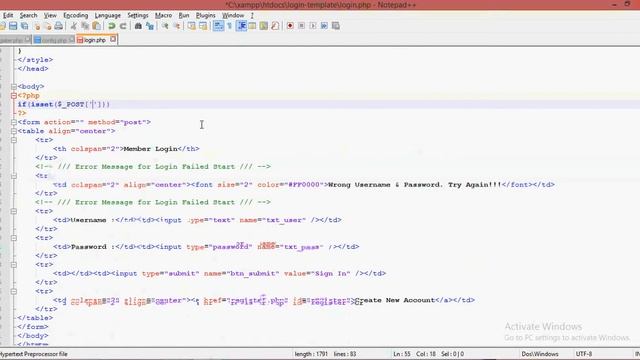
Task: Collapse the Password <tr> fold marker
Action: 13,238
